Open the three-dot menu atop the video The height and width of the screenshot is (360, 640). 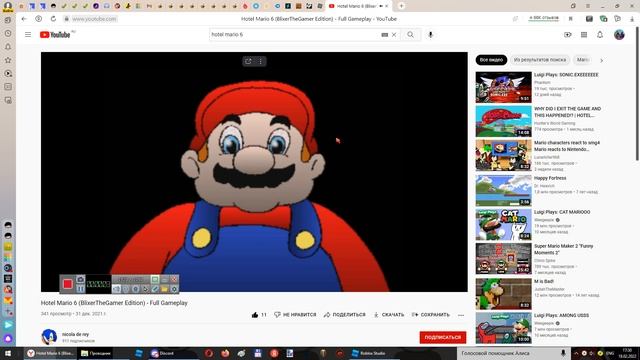pyautogui.click(x=260, y=61)
